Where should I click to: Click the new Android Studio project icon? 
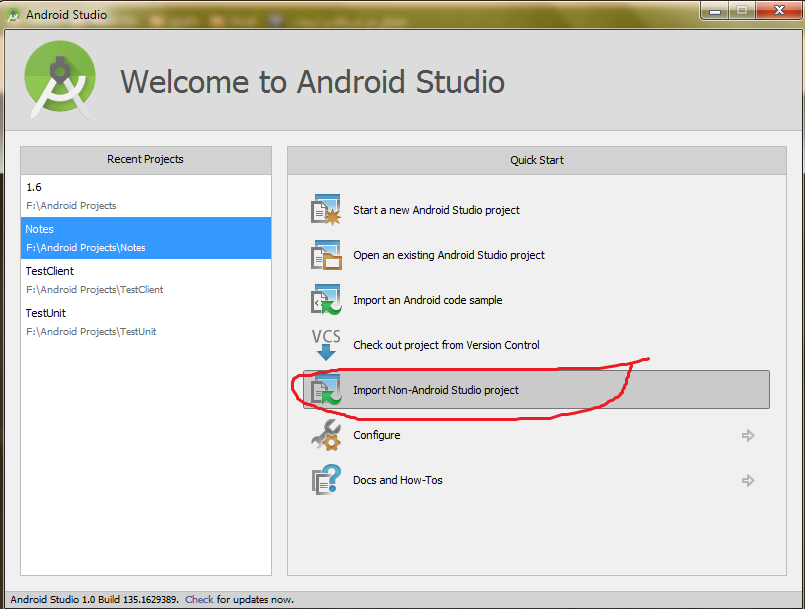pyautogui.click(x=326, y=210)
